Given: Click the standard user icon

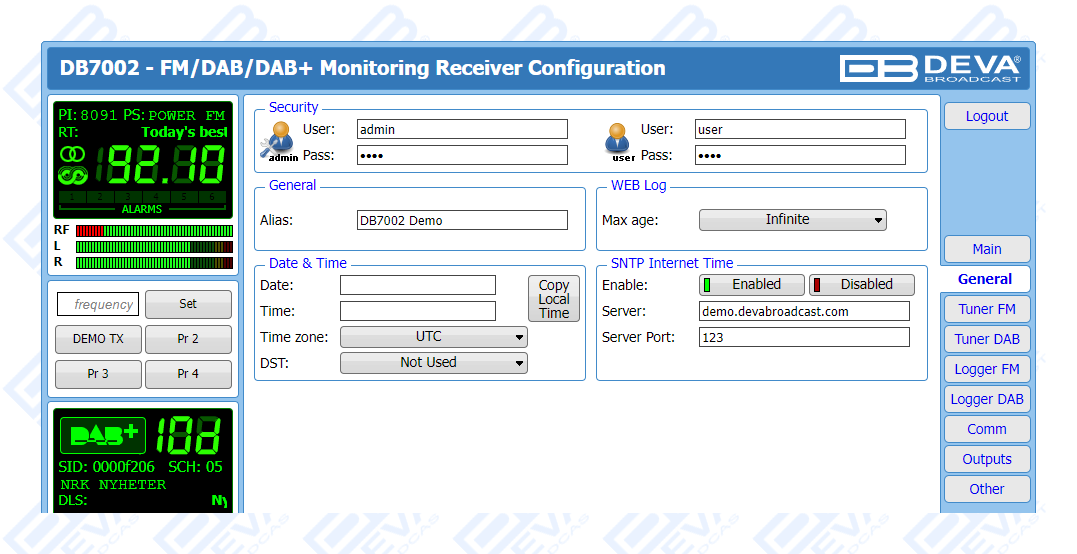Looking at the screenshot, I should pyautogui.click(x=620, y=140).
